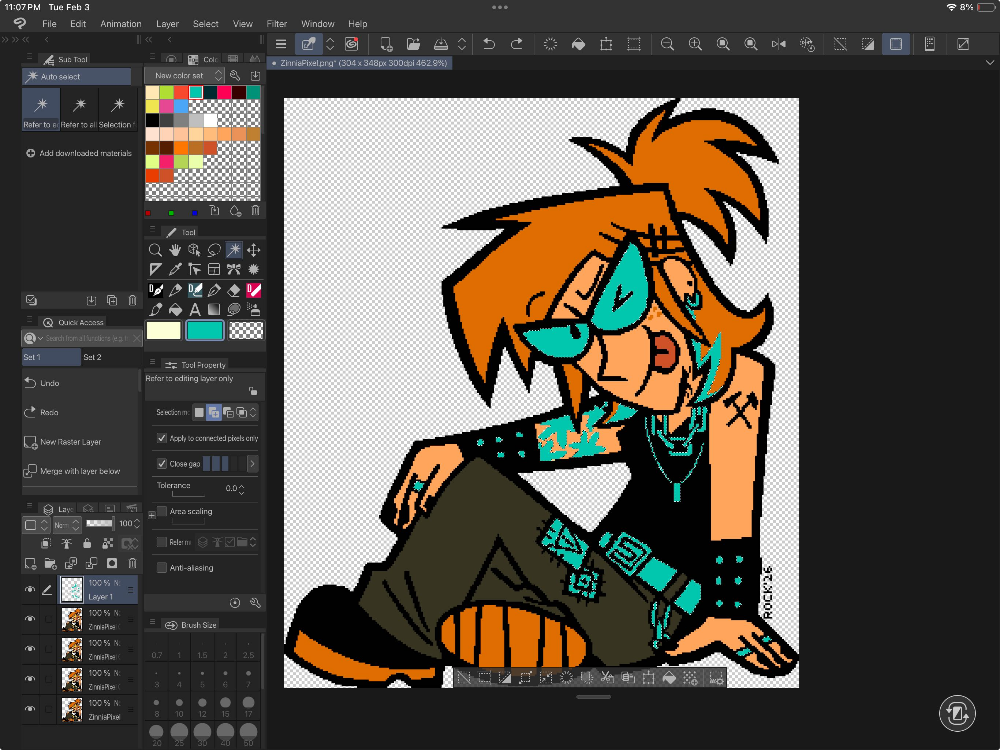Enable the Anti-aliasing checkbox
This screenshot has width=1000, height=750.
pos(162,567)
